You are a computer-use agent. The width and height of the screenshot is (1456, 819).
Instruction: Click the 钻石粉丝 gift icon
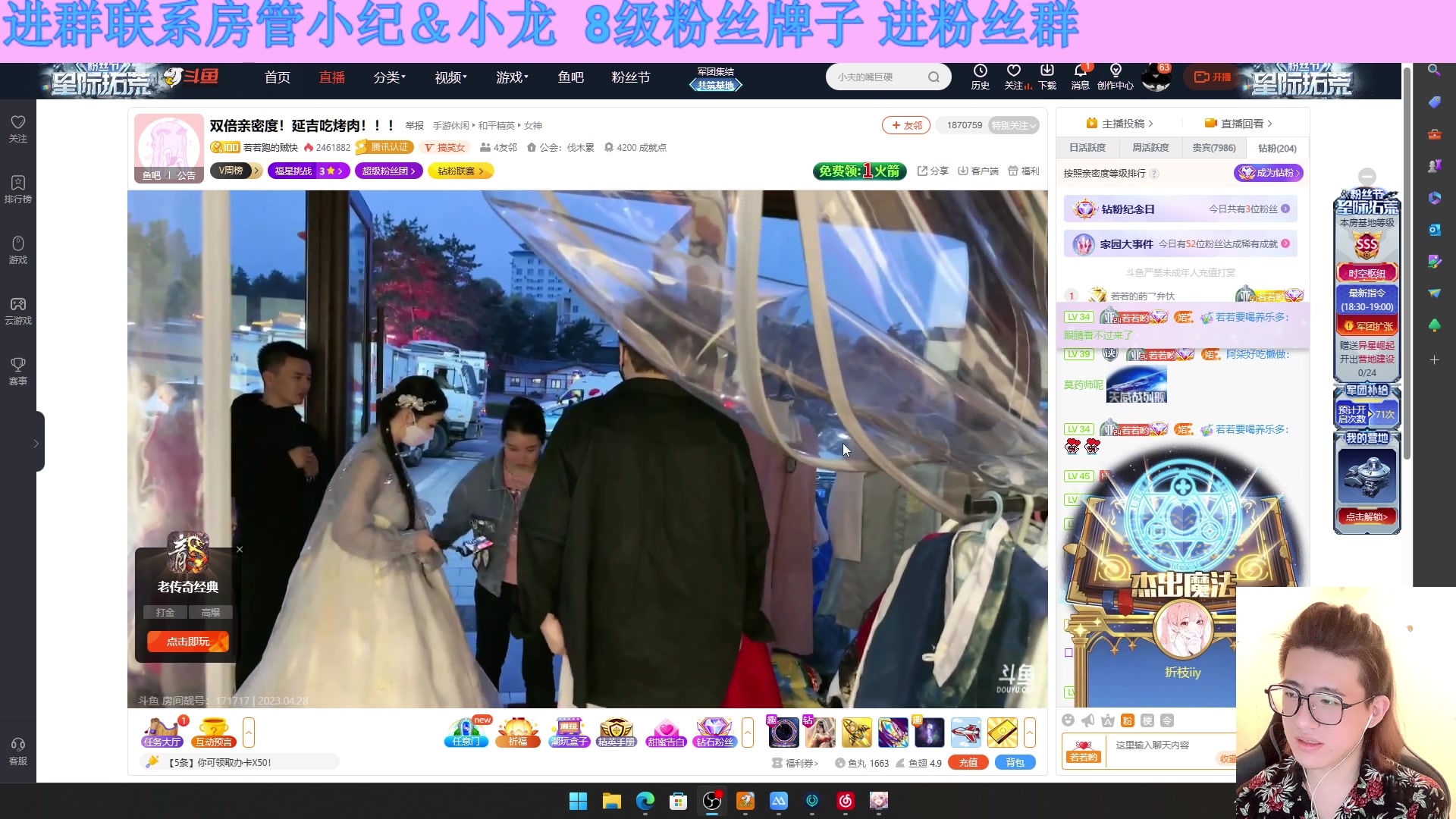pos(714,732)
